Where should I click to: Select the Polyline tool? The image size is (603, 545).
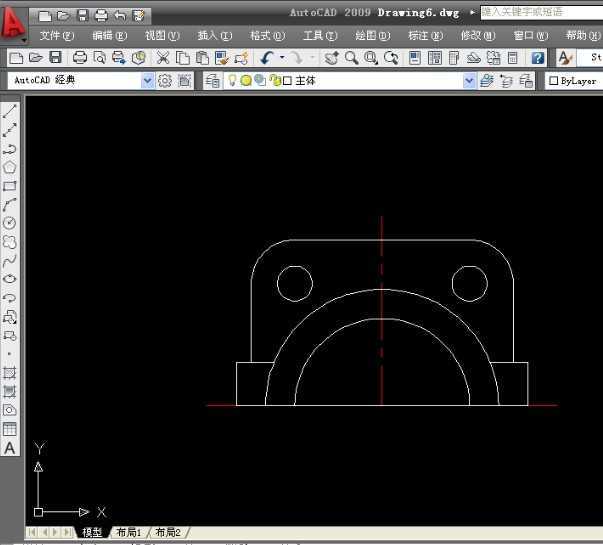tap(10, 149)
